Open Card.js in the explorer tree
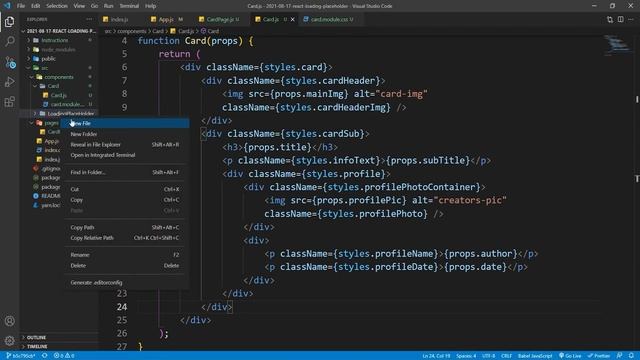The width and height of the screenshot is (640, 360). click(x=59, y=95)
